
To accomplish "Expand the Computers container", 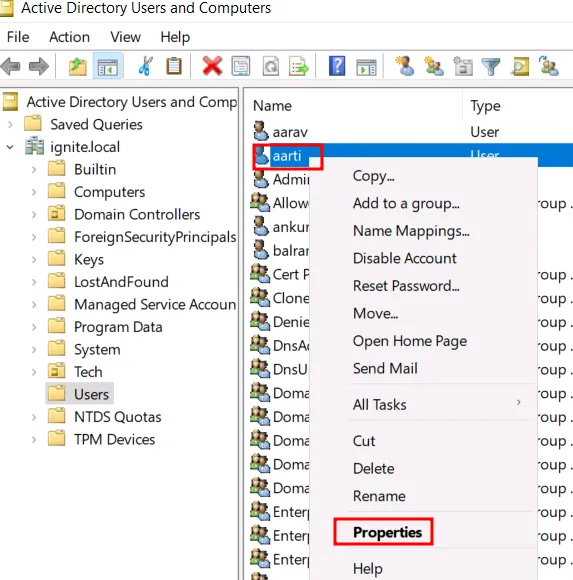I will 34,192.
